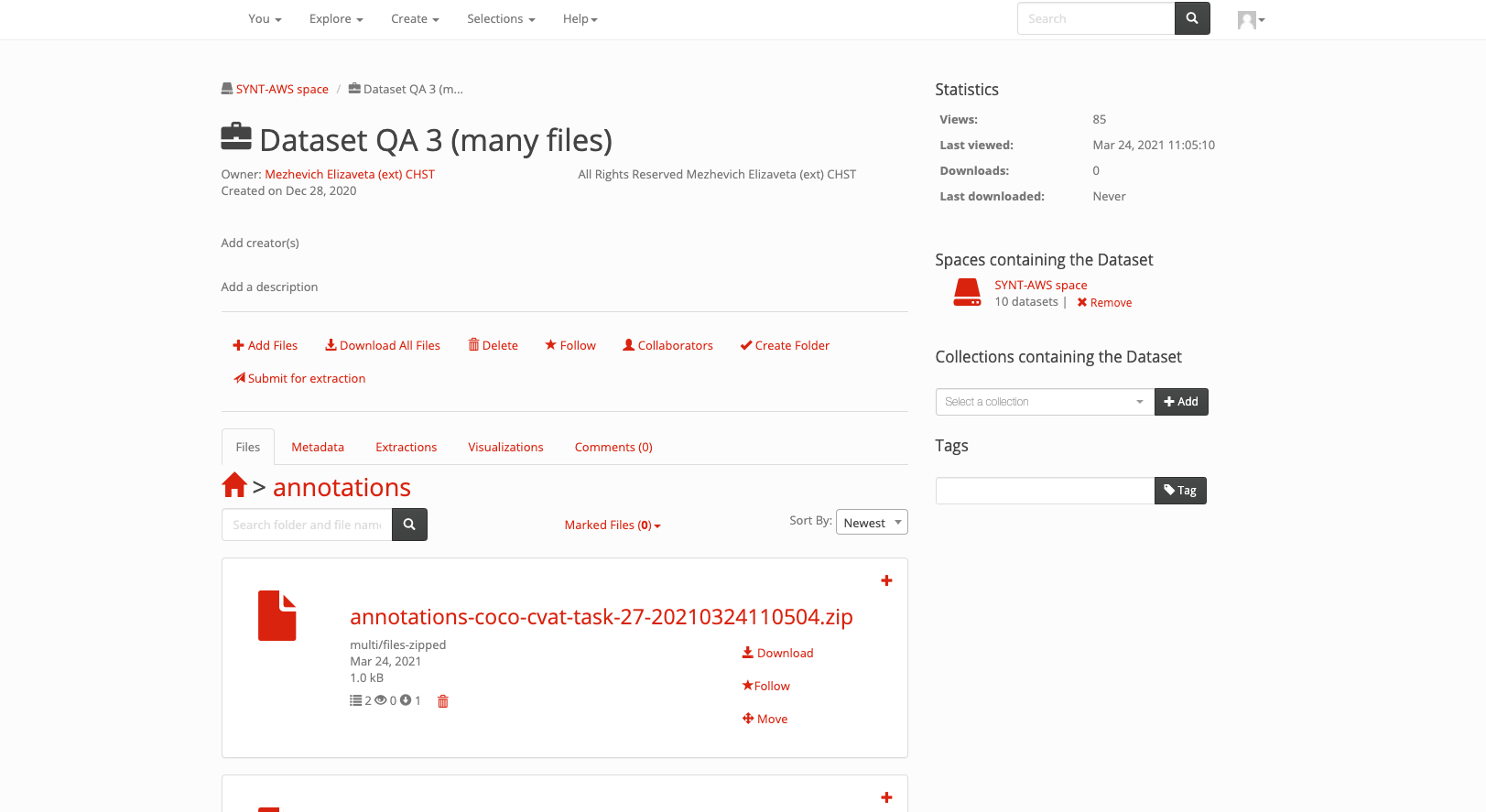Viewport: 1486px width, 812px height.
Task: Focus the tag input field
Action: 1045,491
